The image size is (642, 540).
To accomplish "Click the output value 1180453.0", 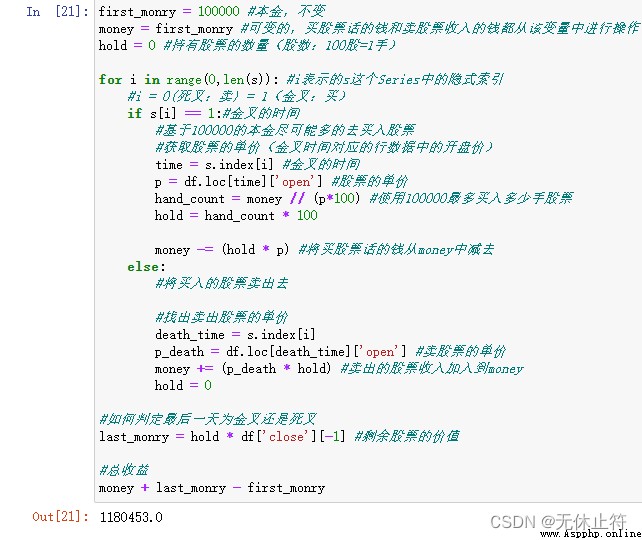I will click(x=131, y=517).
